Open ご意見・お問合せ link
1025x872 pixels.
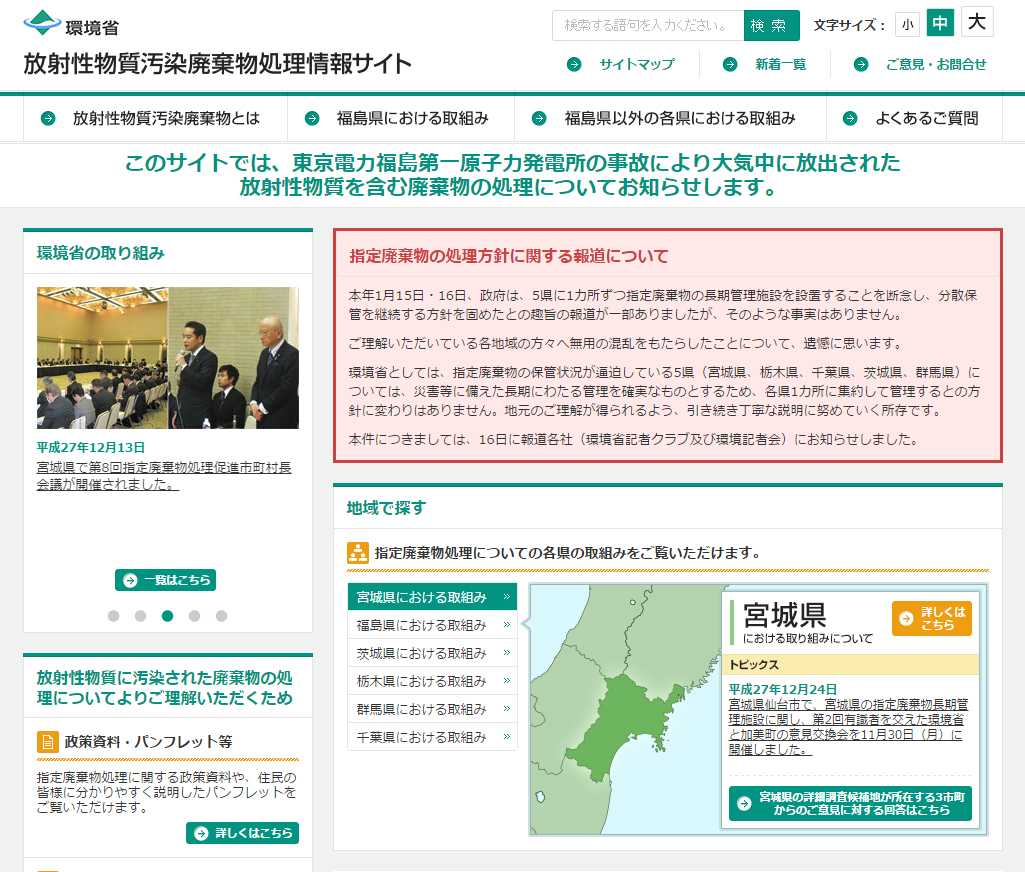tap(936, 64)
